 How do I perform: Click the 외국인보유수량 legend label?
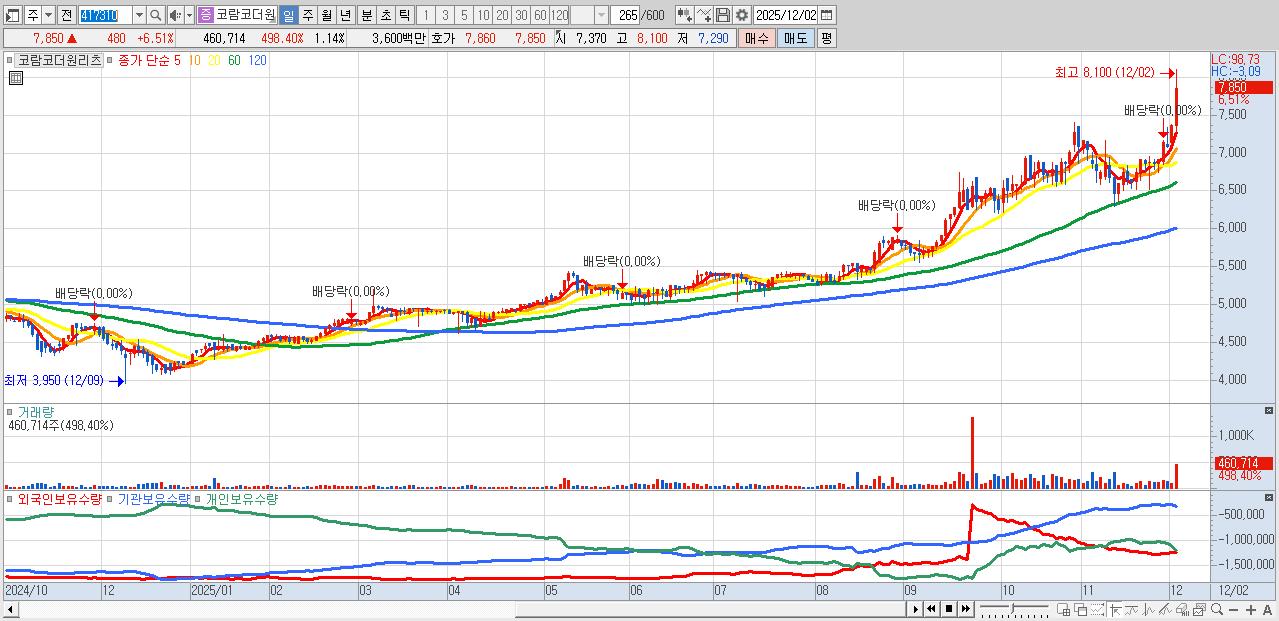59,498
